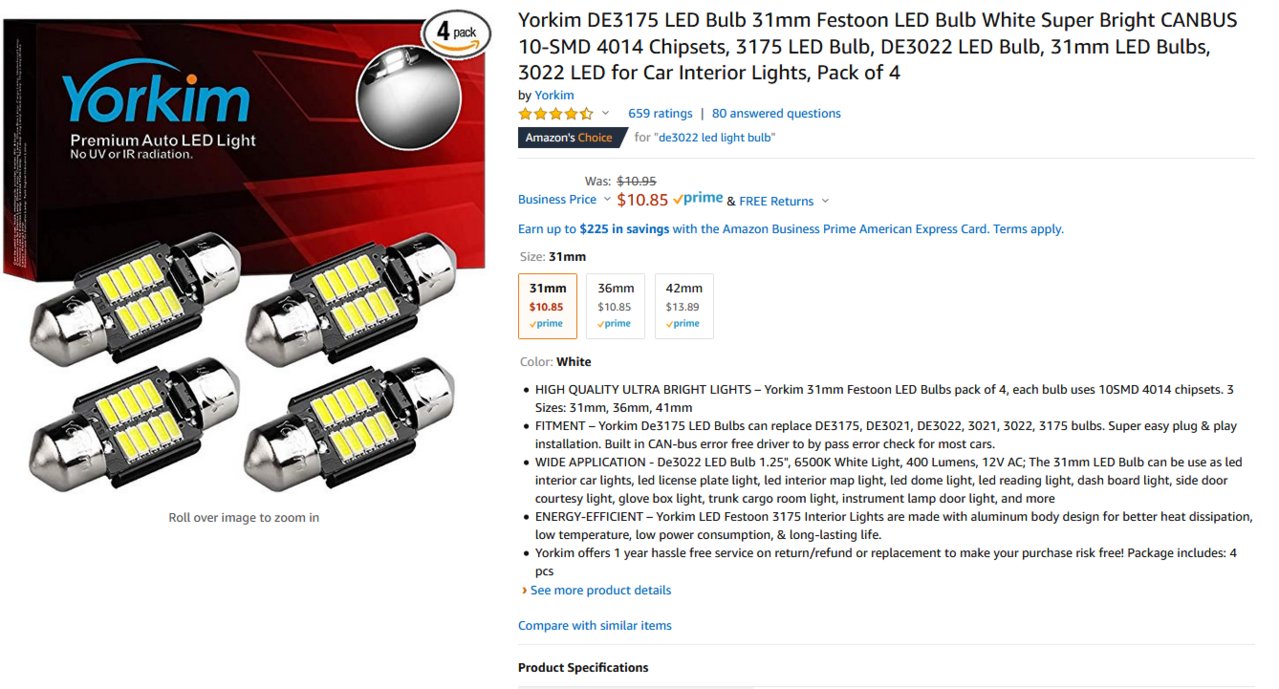Click the orange arrow before See more product details

click(x=524, y=591)
